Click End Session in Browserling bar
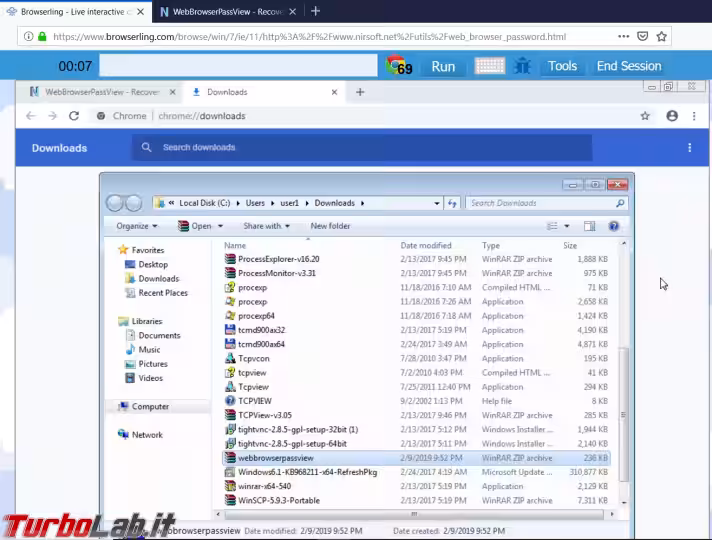 pos(629,66)
